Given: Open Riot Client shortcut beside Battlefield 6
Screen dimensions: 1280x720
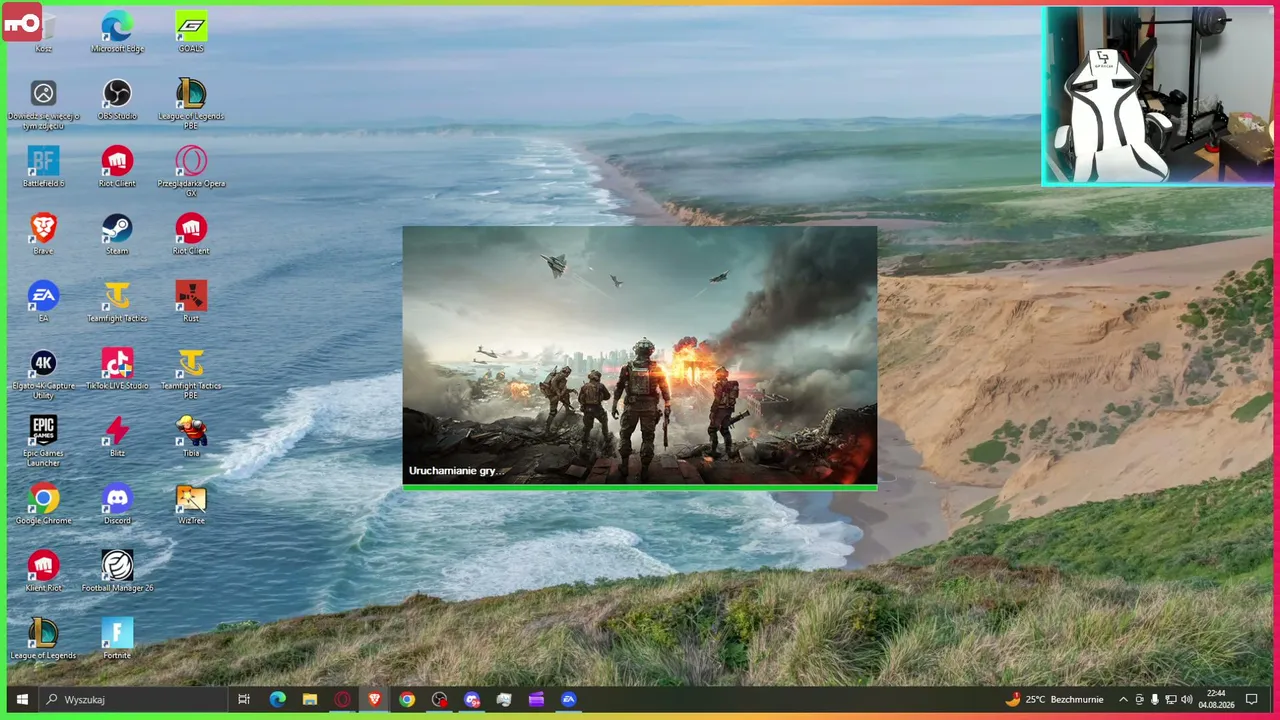Looking at the screenshot, I should [117, 167].
